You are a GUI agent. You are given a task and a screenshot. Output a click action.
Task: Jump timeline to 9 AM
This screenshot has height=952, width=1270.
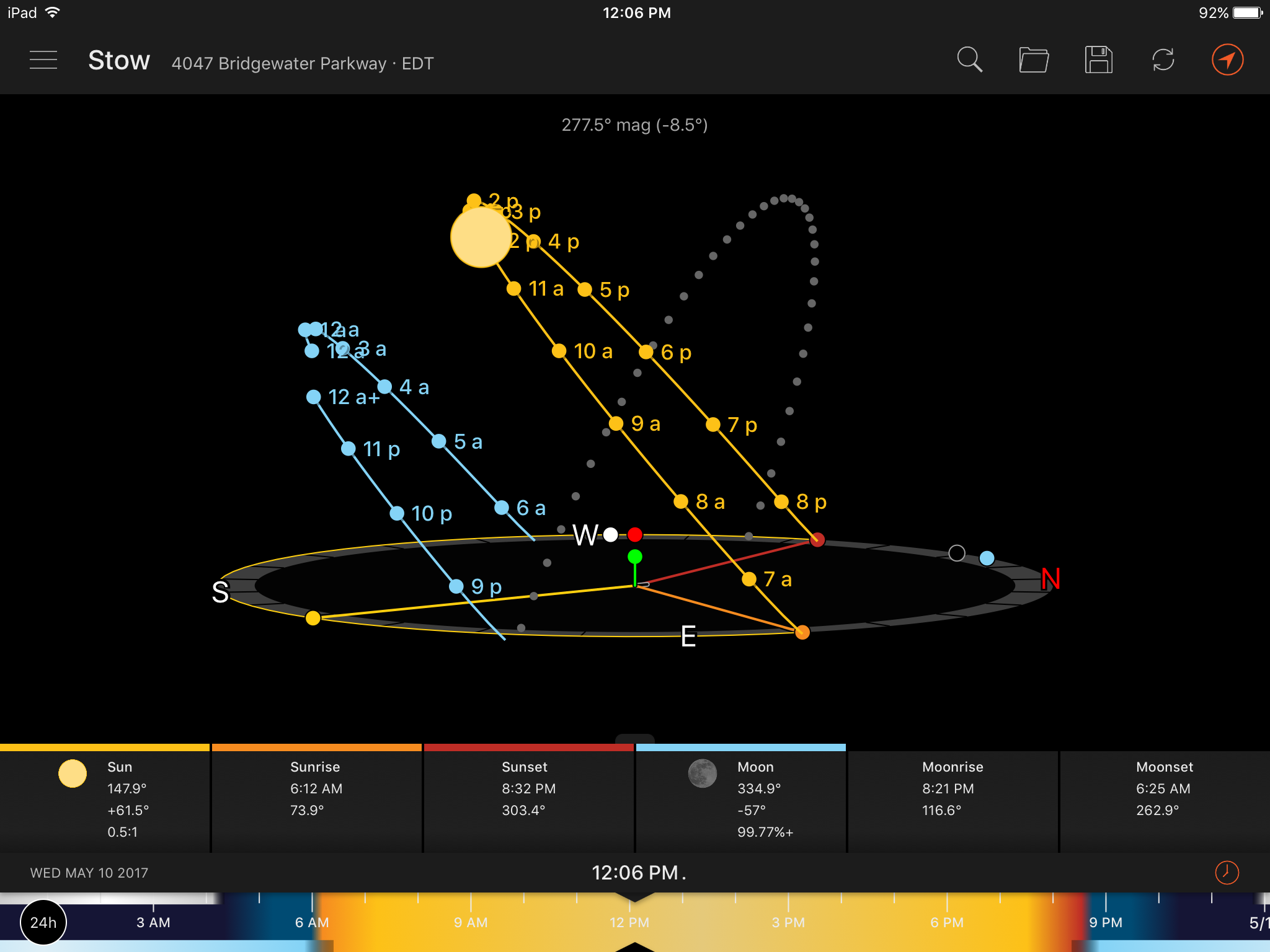coord(471,922)
